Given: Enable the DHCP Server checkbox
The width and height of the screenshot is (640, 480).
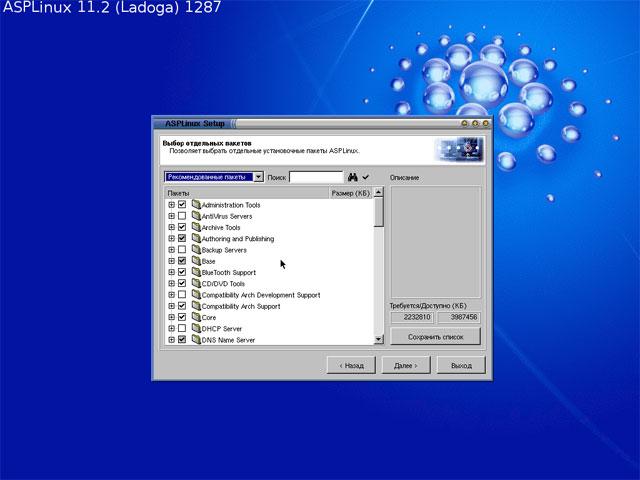Looking at the screenshot, I should pyautogui.click(x=182, y=328).
